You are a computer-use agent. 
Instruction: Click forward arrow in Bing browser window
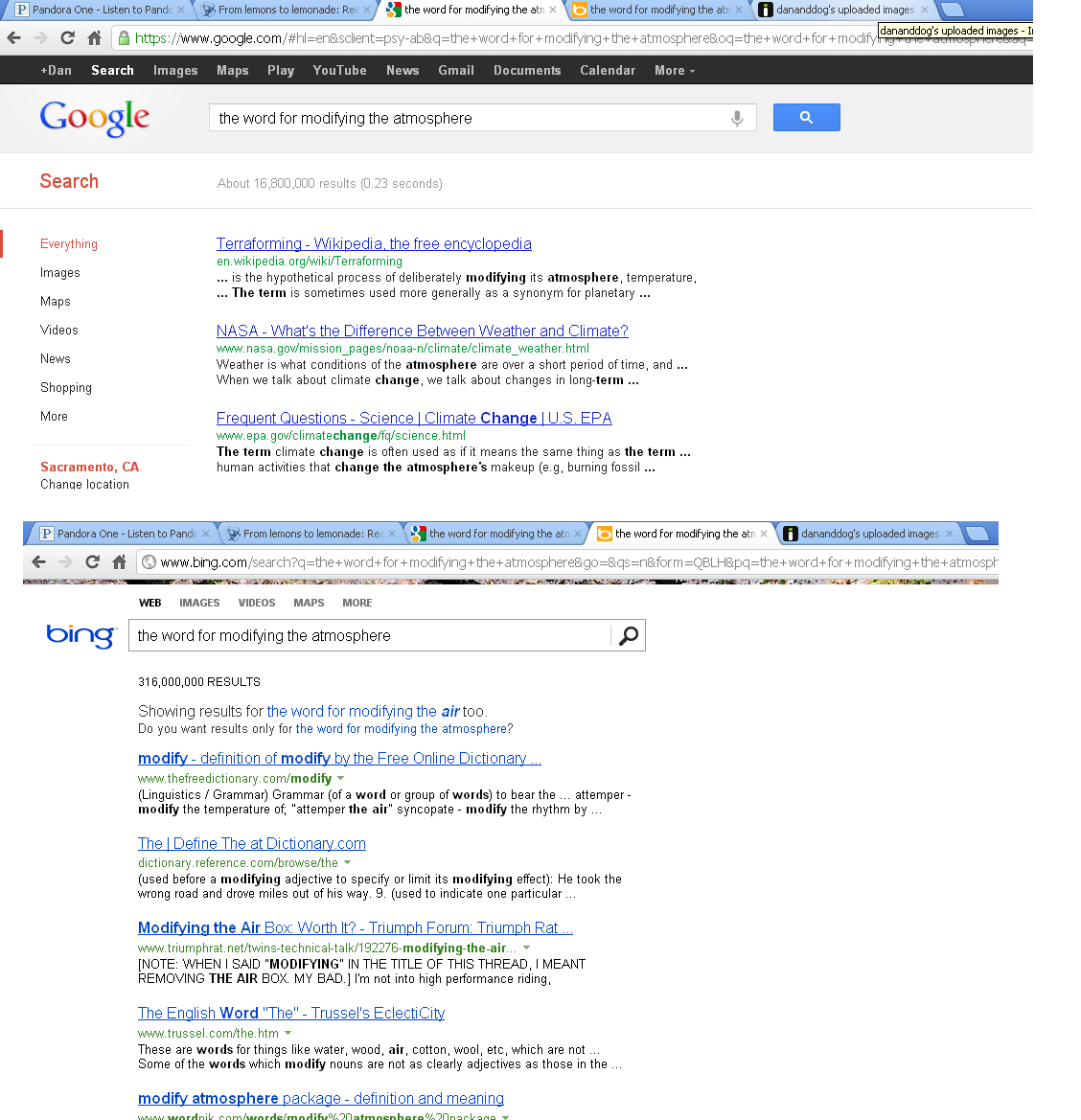click(66, 562)
